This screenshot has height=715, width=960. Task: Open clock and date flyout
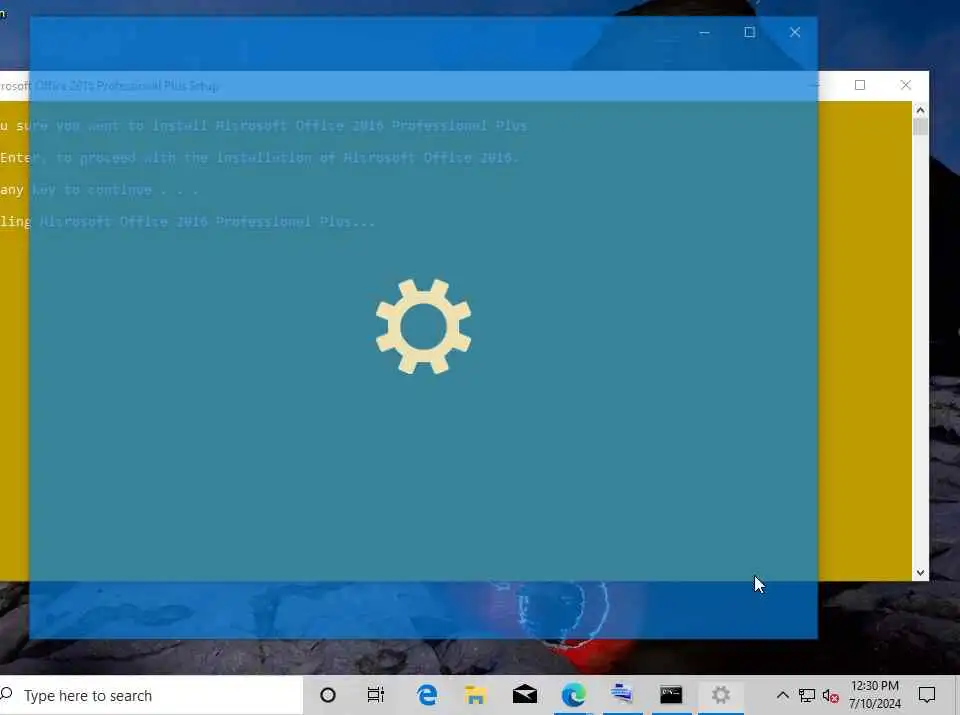click(x=875, y=695)
